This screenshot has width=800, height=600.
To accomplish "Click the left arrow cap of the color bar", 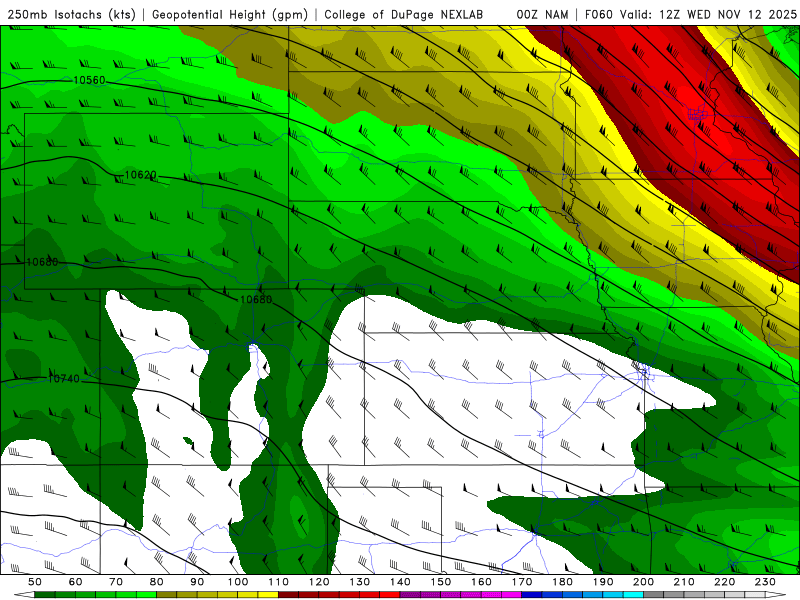I will pyautogui.click(x=24, y=595).
